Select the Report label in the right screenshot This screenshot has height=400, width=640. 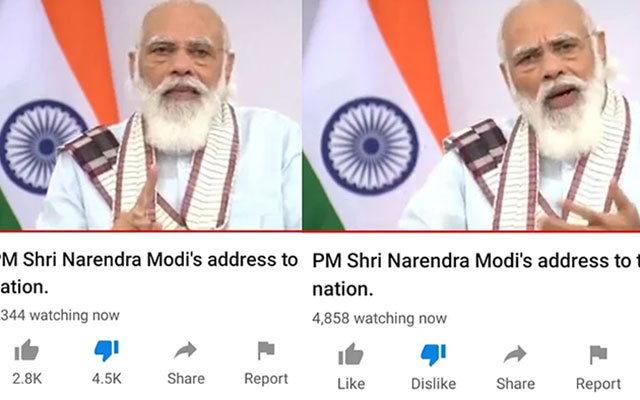point(598,384)
